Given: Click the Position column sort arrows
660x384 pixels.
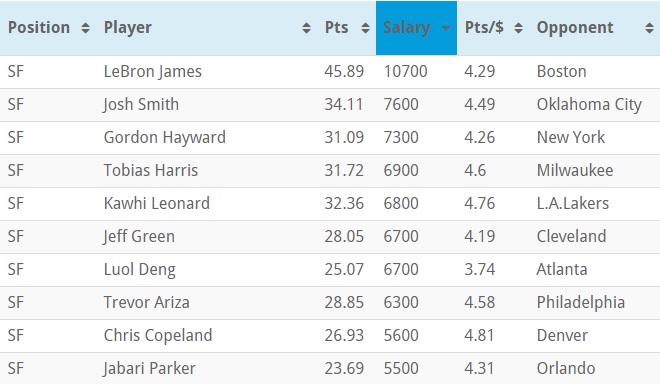Looking at the screenshot, I should 85,28.
